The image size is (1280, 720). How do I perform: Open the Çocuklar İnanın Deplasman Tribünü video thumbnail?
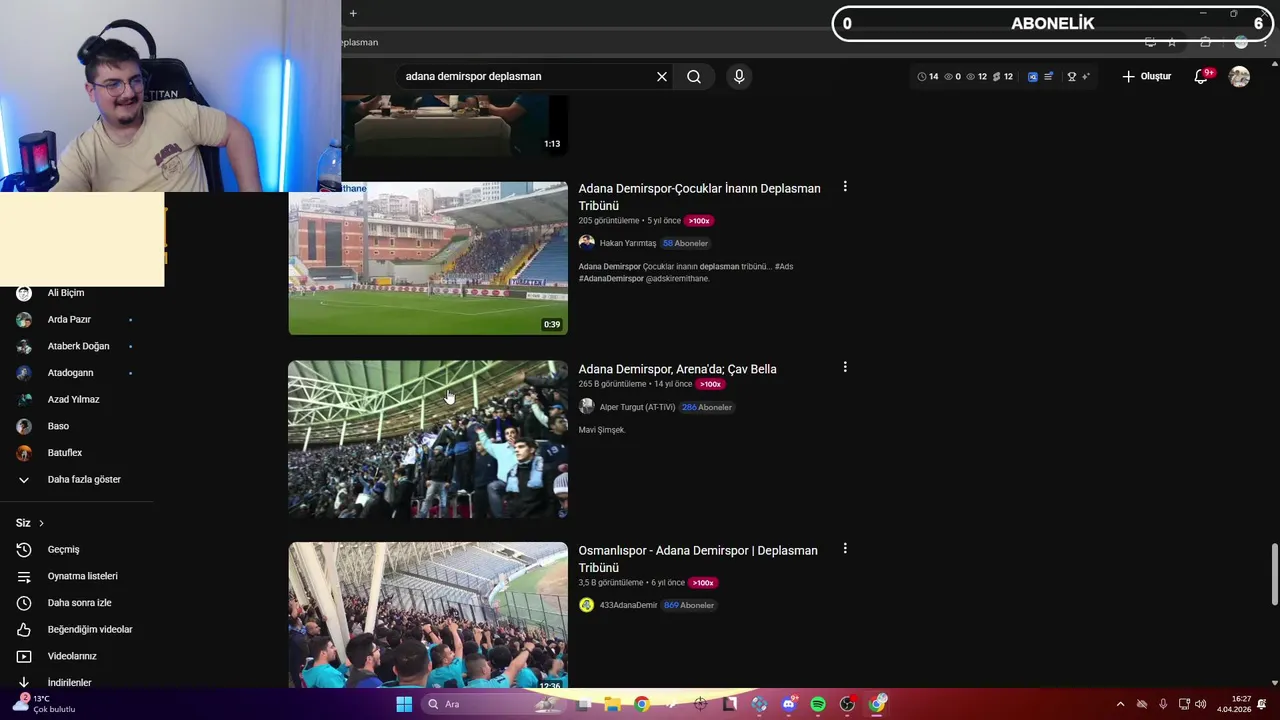coord(428,258)
